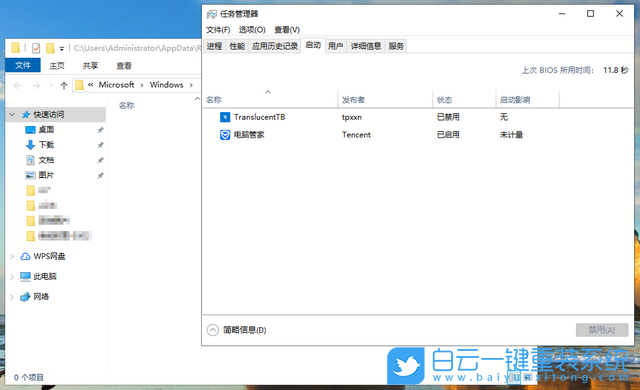The height and width of the screenshot is (390, 640).
Task: Click the 下载 download arrow icon
Action: point(30,145)
